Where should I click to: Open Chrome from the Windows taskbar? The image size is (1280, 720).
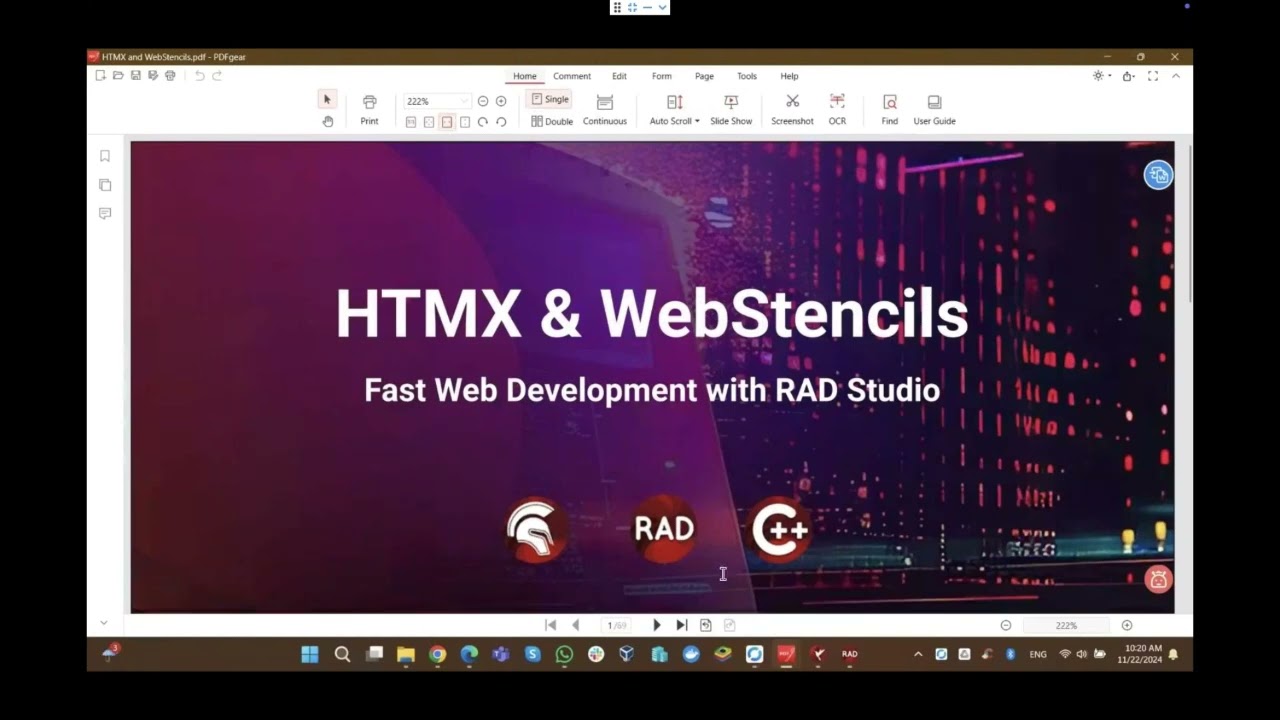point(437,654)
